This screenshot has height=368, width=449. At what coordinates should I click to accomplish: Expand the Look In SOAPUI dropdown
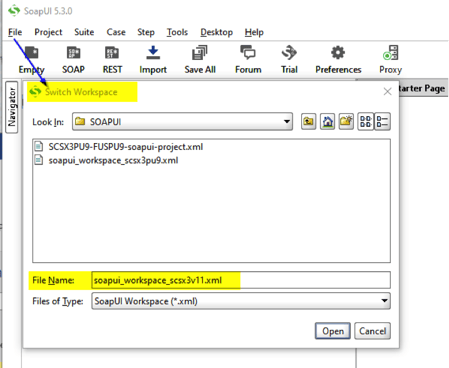(x=287, y=122)
